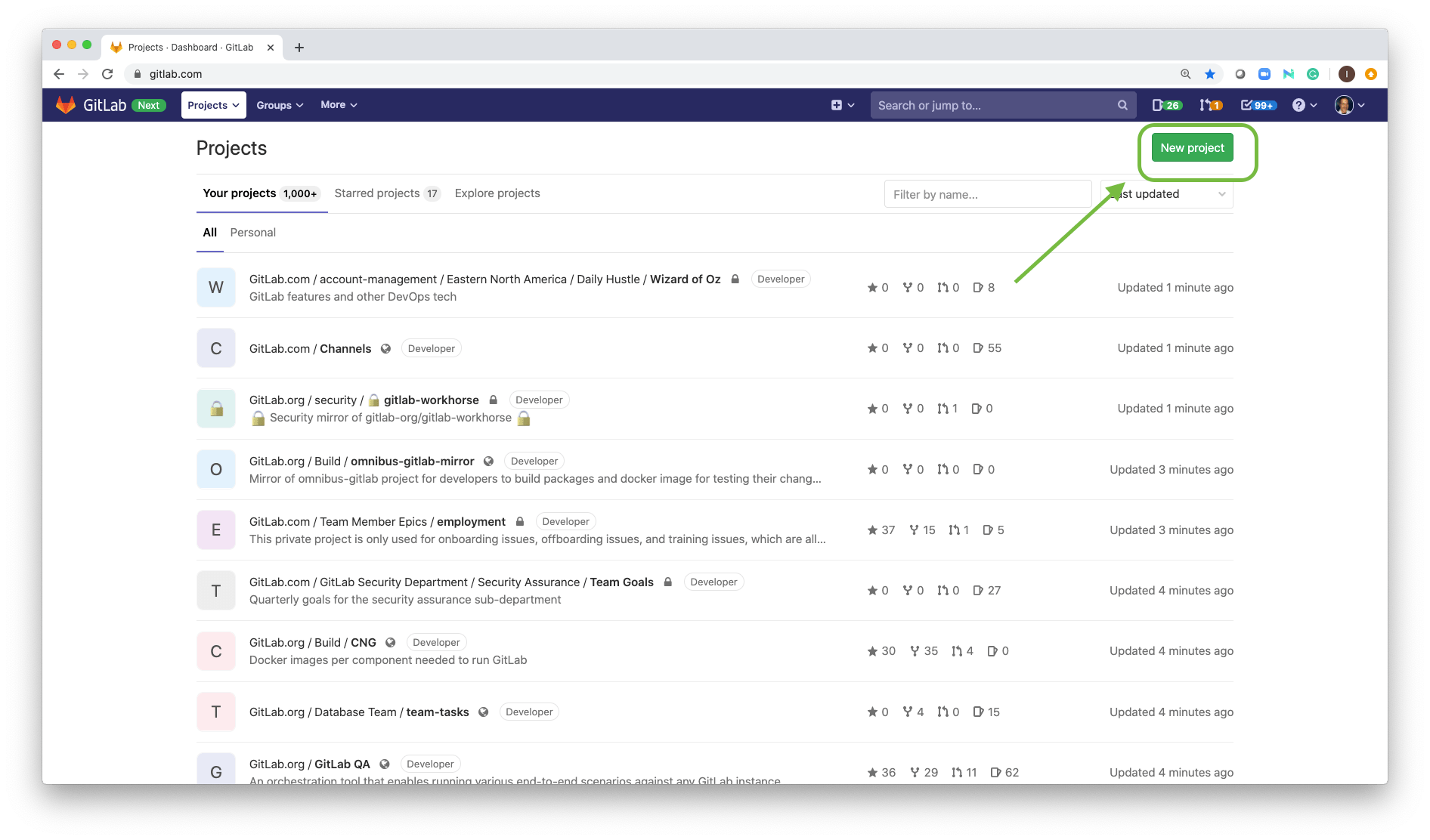The width and height of the screenshot is (1430, 840).
Task: Click the GitLab fox logo
Action: tap(66, 105)
